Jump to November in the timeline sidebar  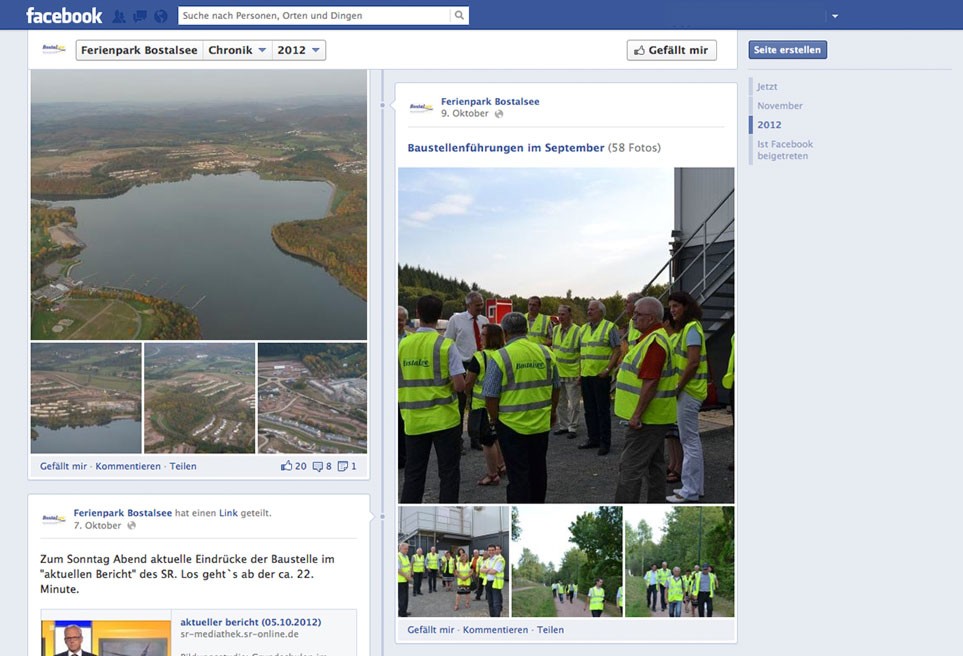coord(780,106)
